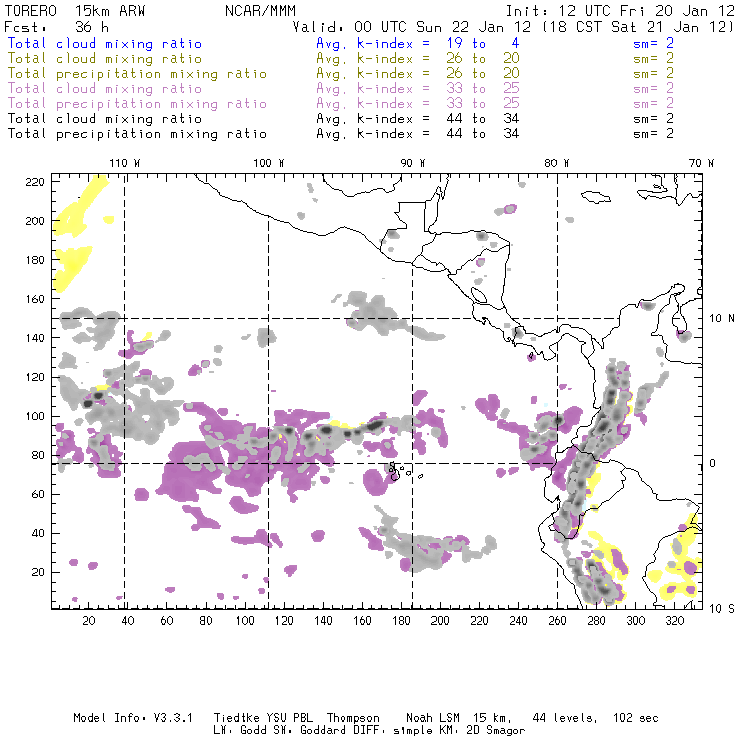Click the 'Tiedtke' scheme label
740x740 pixels.
coord(236,718)
